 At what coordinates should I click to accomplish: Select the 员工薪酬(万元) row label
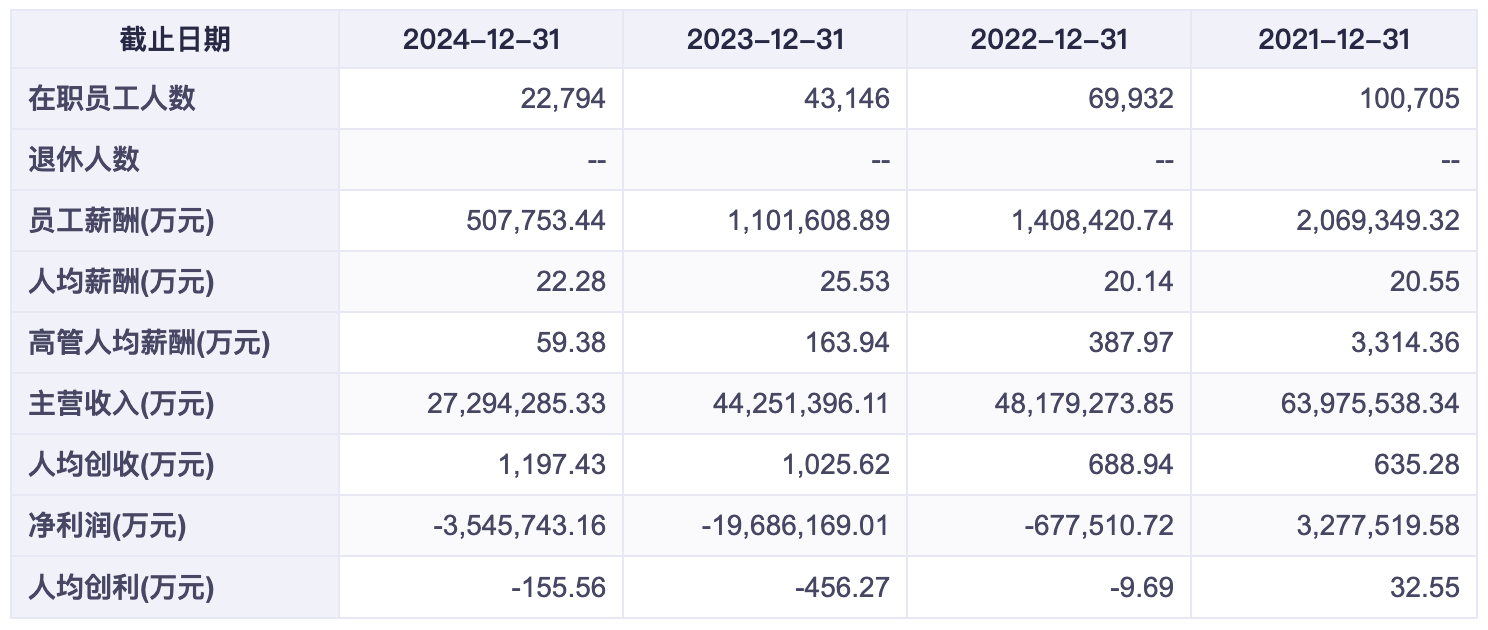click(x=121, y=221)
